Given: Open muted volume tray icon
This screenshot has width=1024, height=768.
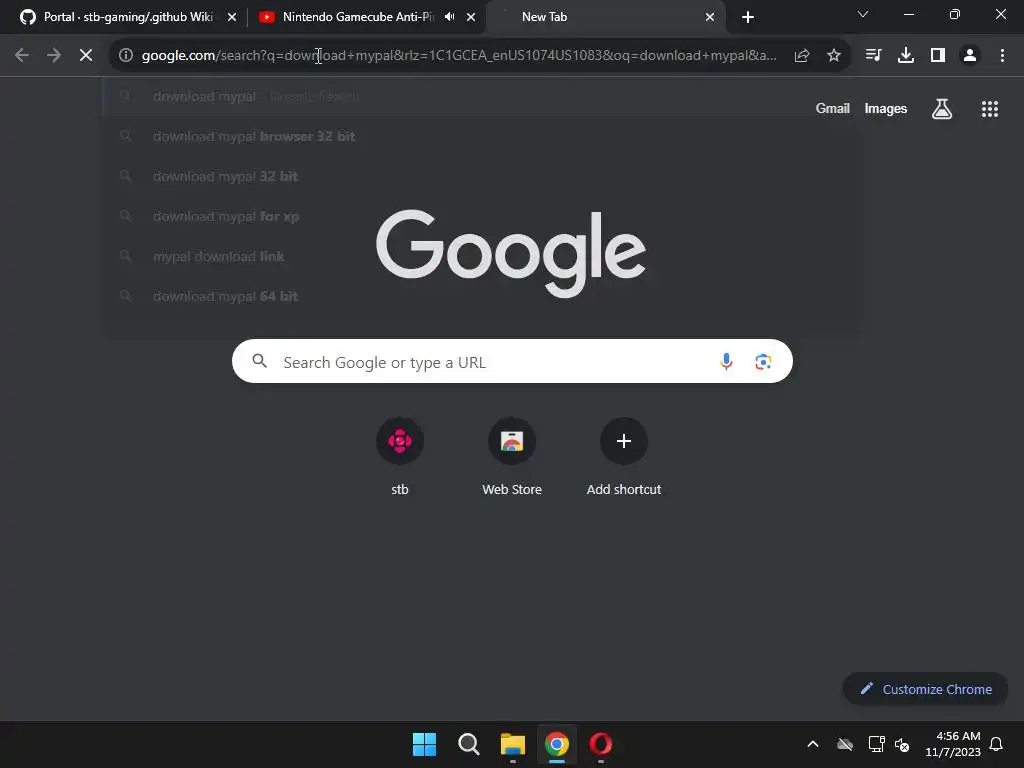Looking at the screenshot, I should (903, 744).
